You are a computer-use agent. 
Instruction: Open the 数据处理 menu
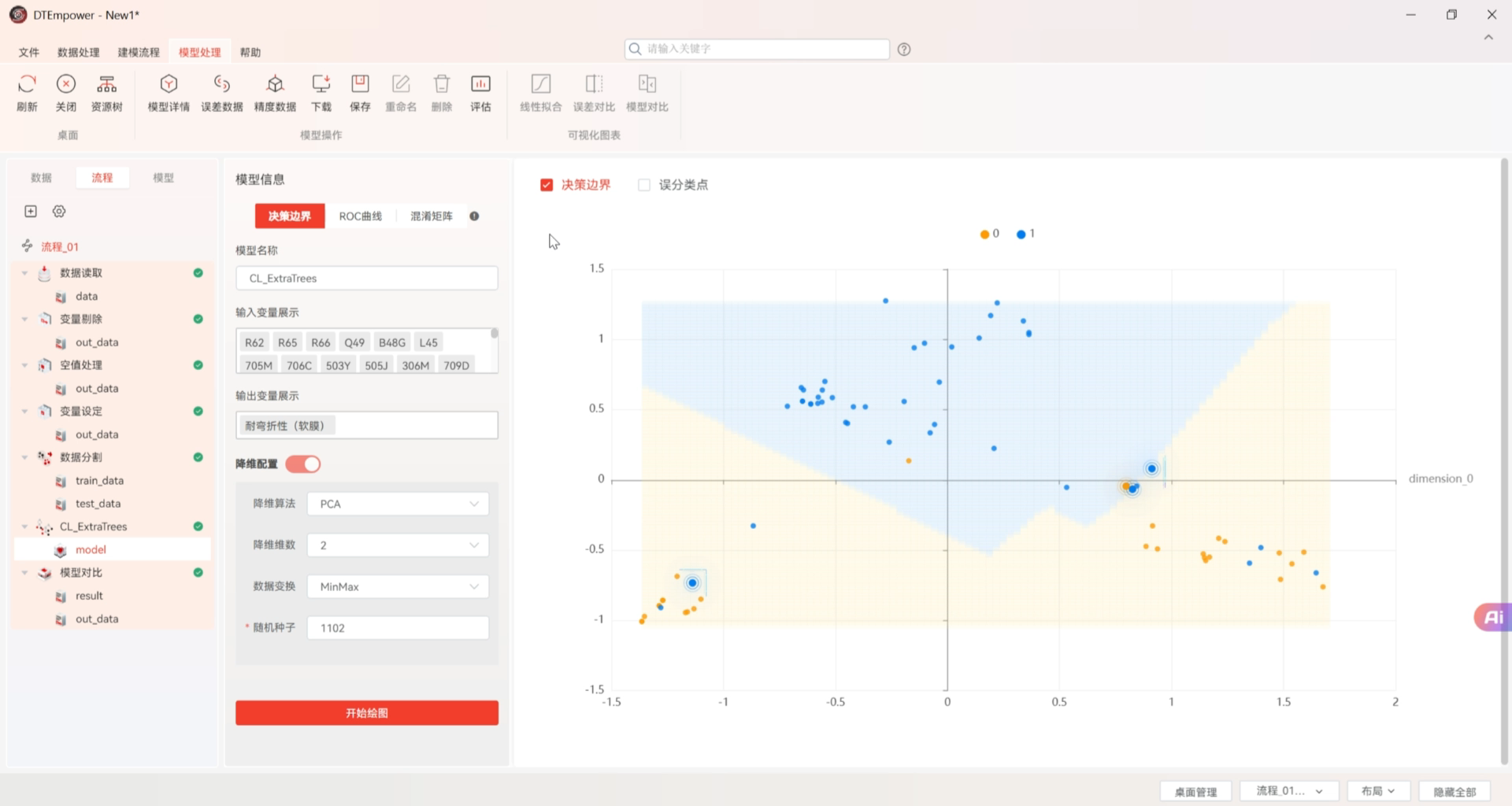click(x=78, y=52)
